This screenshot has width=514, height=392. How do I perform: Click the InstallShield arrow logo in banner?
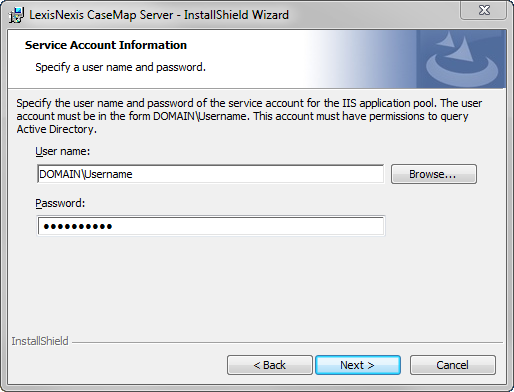[x=462, y=59]
